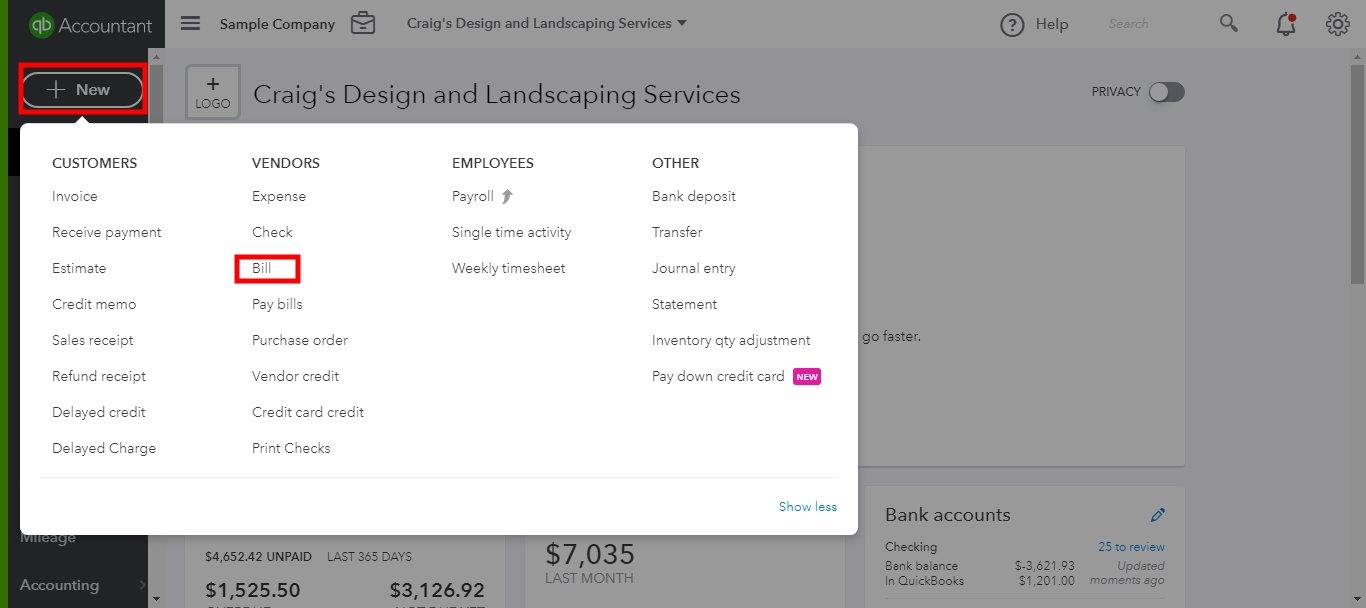Open the navigation hamburger menu
This screenshot has height=608, width=1366.
(190, 22)
